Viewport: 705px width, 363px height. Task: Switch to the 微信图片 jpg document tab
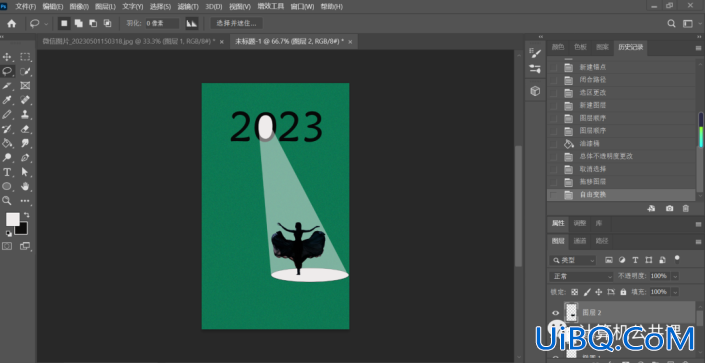(x=129, y=41)
